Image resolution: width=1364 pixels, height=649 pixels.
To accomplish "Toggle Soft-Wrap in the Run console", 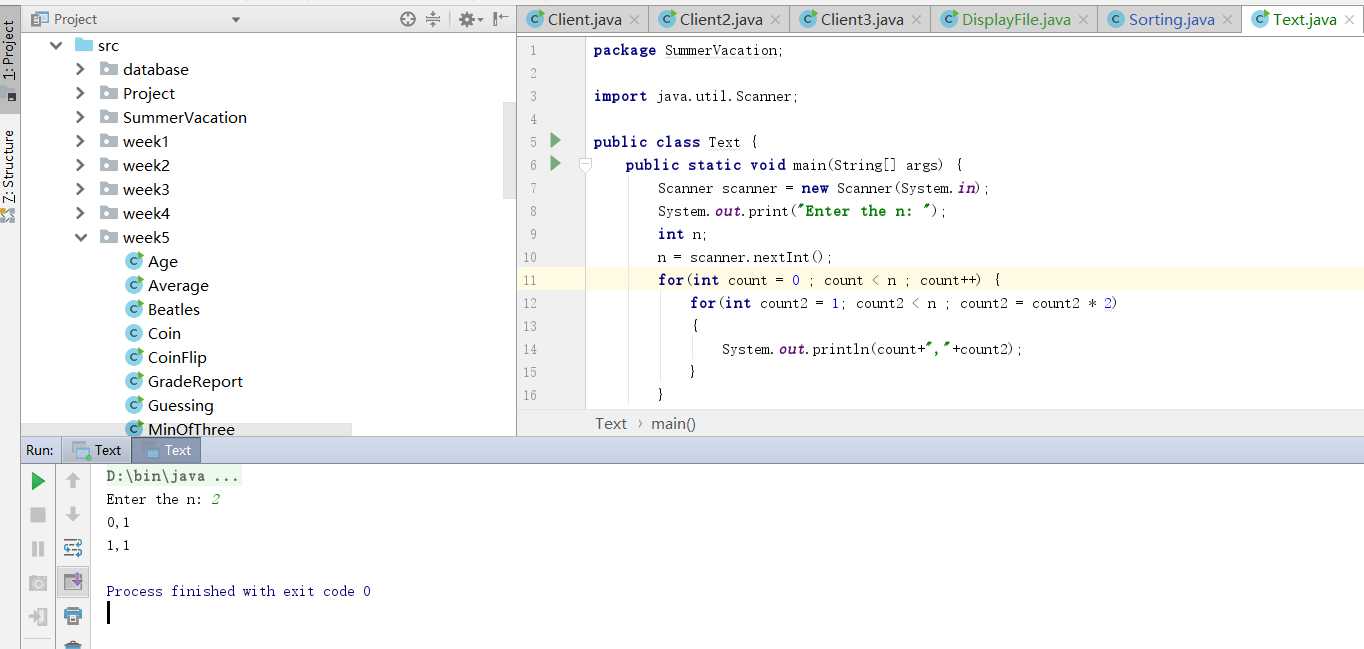I will click(73, 548).
